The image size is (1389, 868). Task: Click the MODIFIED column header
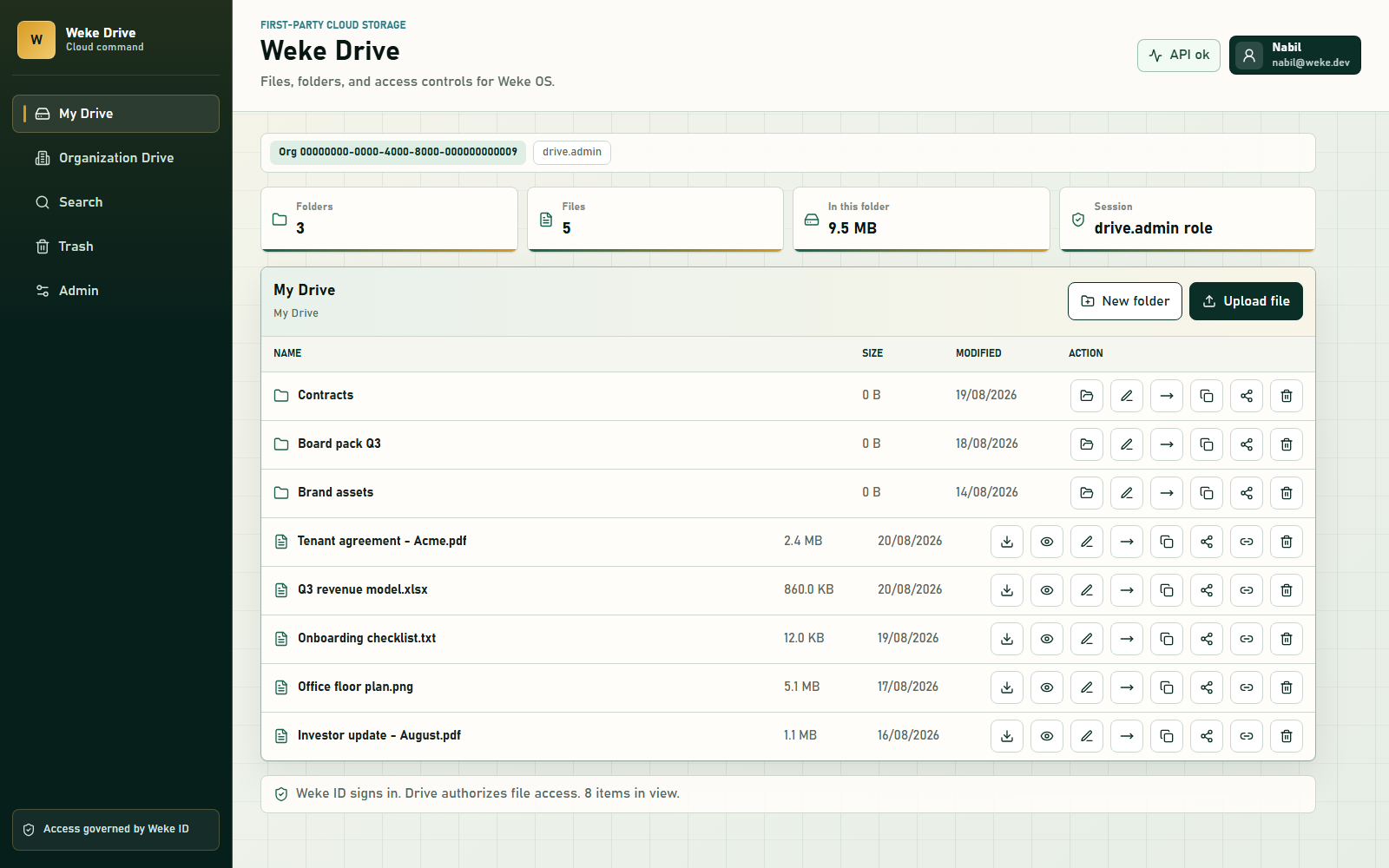[x=978, y=353]
